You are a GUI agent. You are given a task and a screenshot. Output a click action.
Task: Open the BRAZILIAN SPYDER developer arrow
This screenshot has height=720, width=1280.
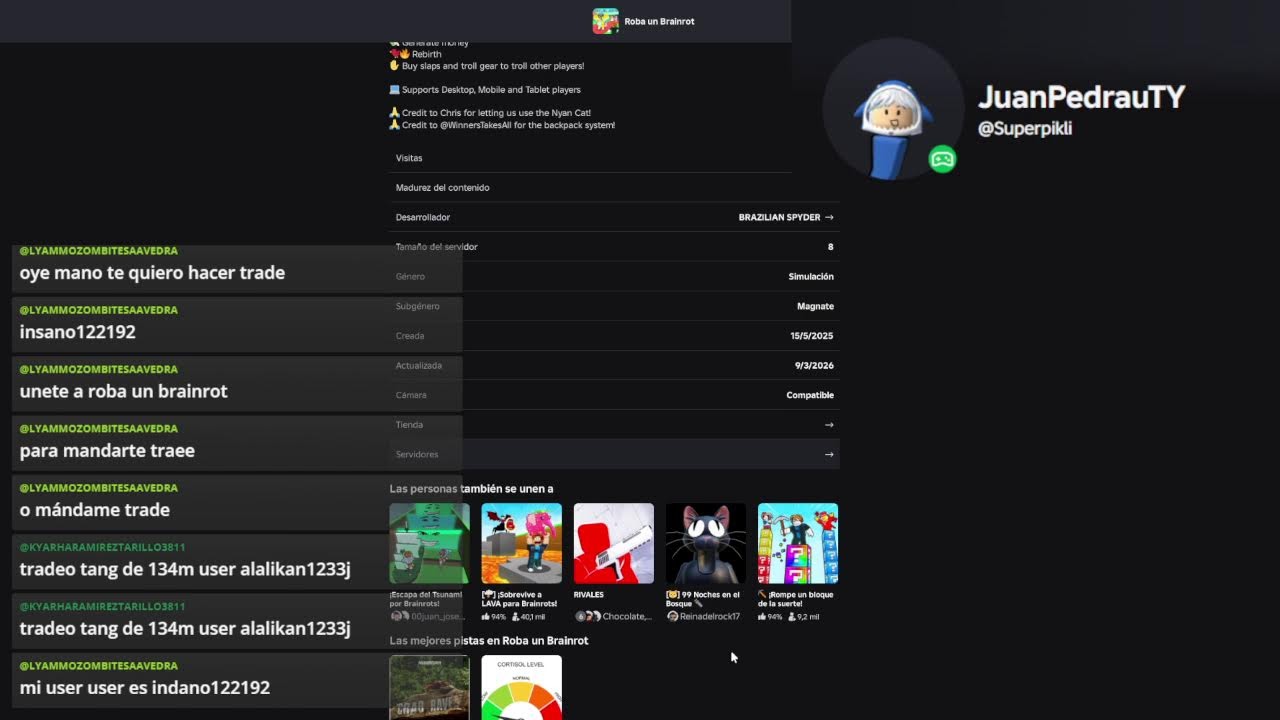point(829,217)
